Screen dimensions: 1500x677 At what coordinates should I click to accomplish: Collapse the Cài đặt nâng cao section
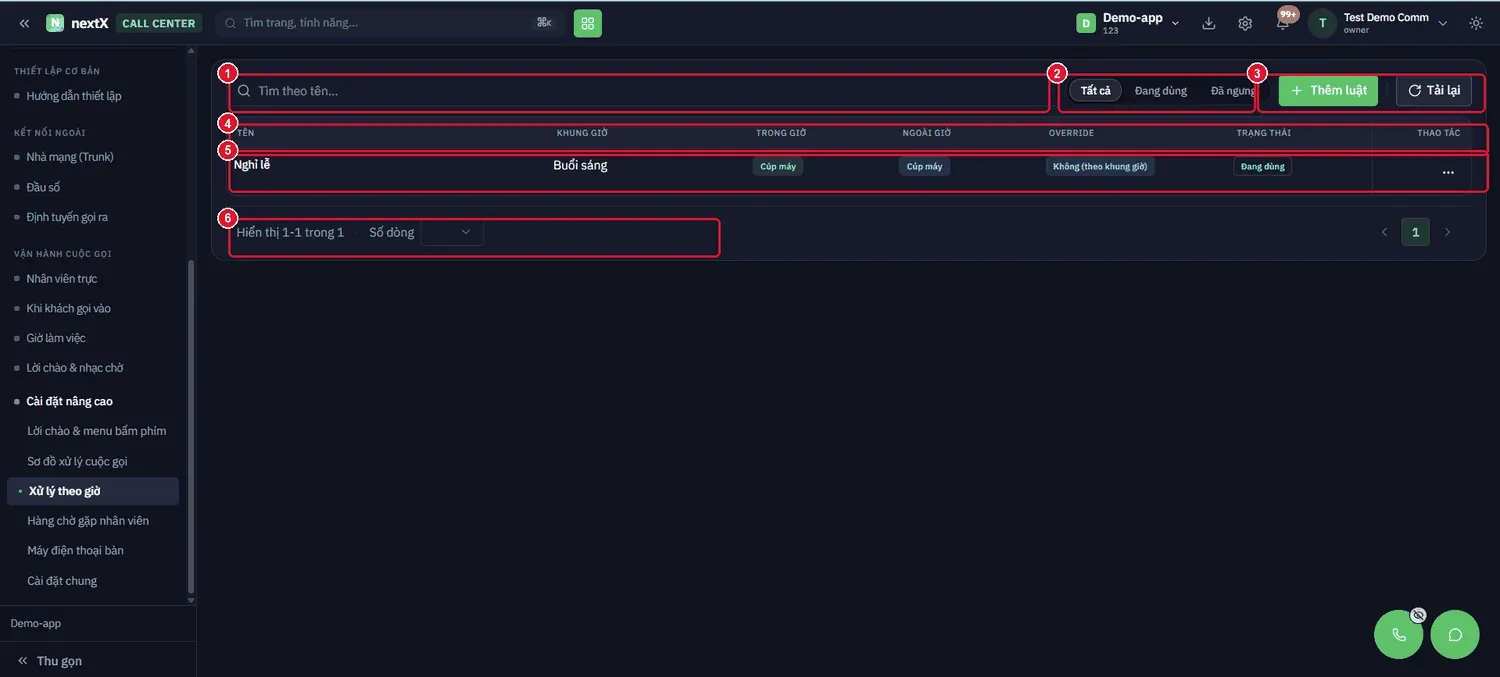(69, 401)
